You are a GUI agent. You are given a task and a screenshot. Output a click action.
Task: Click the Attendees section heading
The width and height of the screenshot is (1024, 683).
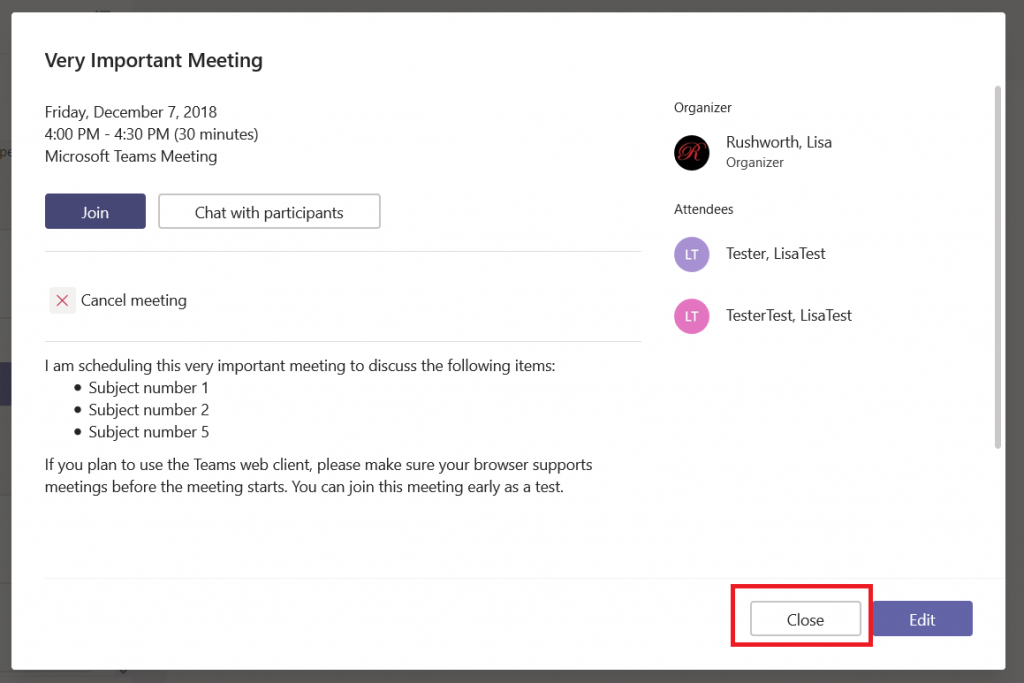(703, 210)
